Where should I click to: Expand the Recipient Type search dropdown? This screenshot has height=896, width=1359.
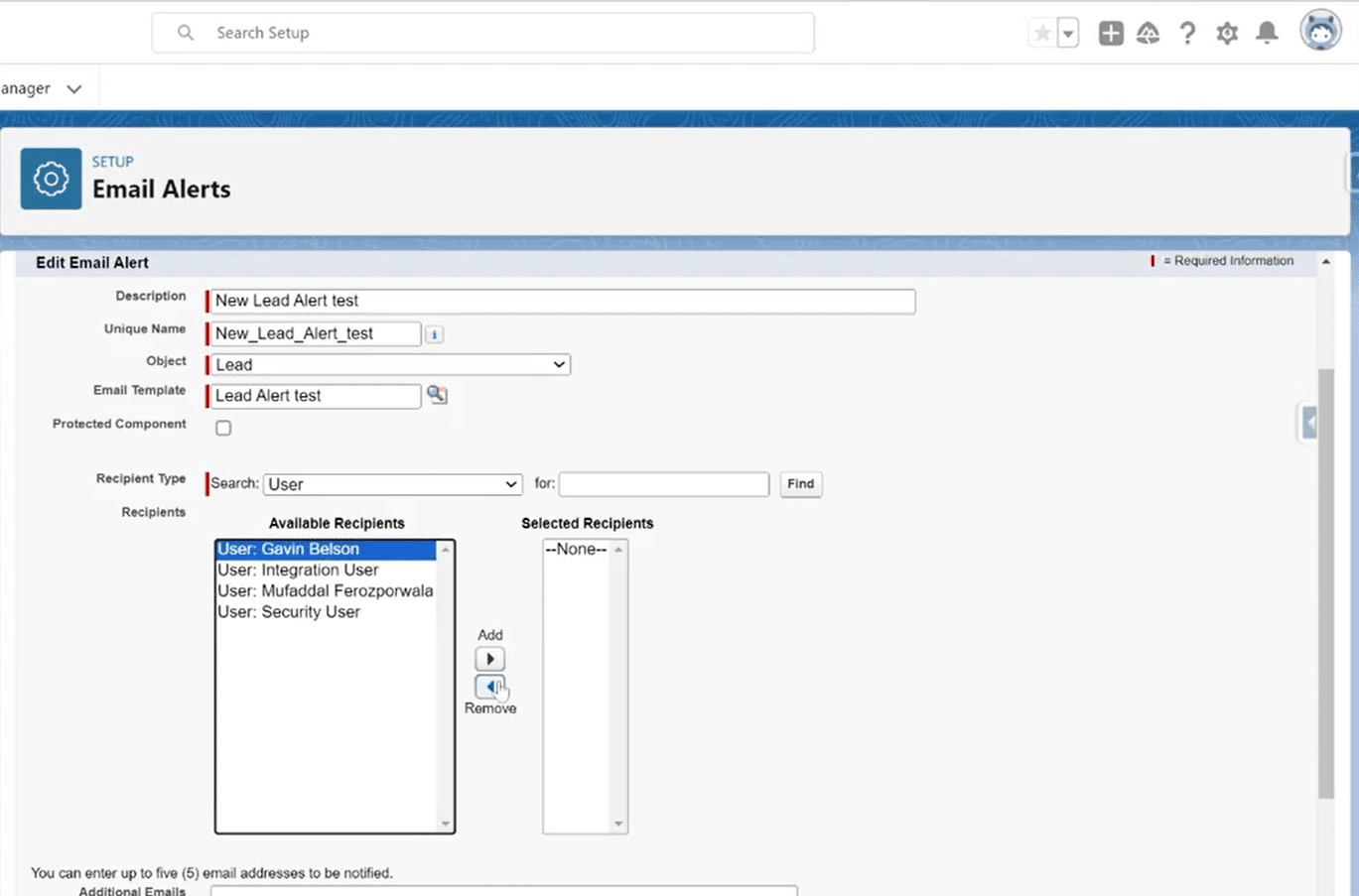point(392,484)
